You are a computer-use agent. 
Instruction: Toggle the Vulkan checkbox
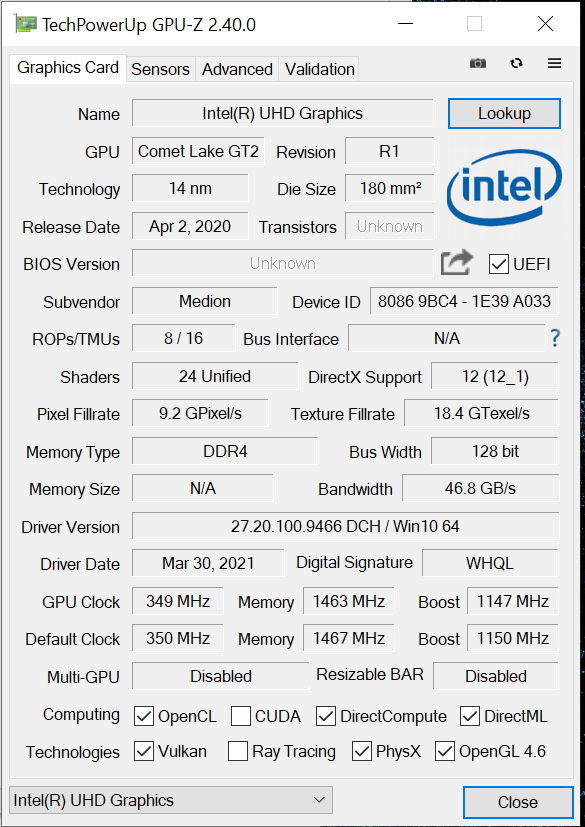pos(144,752)
